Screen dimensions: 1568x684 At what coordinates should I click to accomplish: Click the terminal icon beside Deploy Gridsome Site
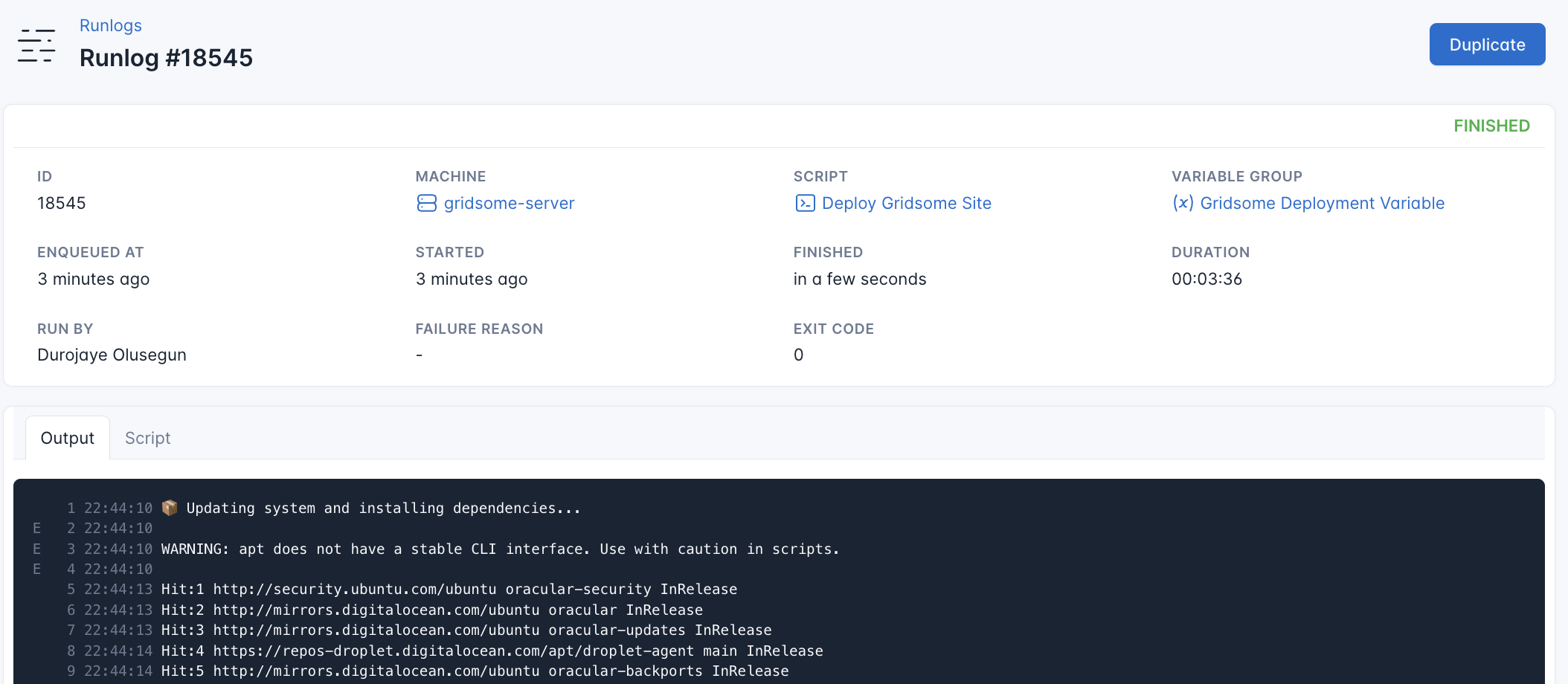pos(806,203)
